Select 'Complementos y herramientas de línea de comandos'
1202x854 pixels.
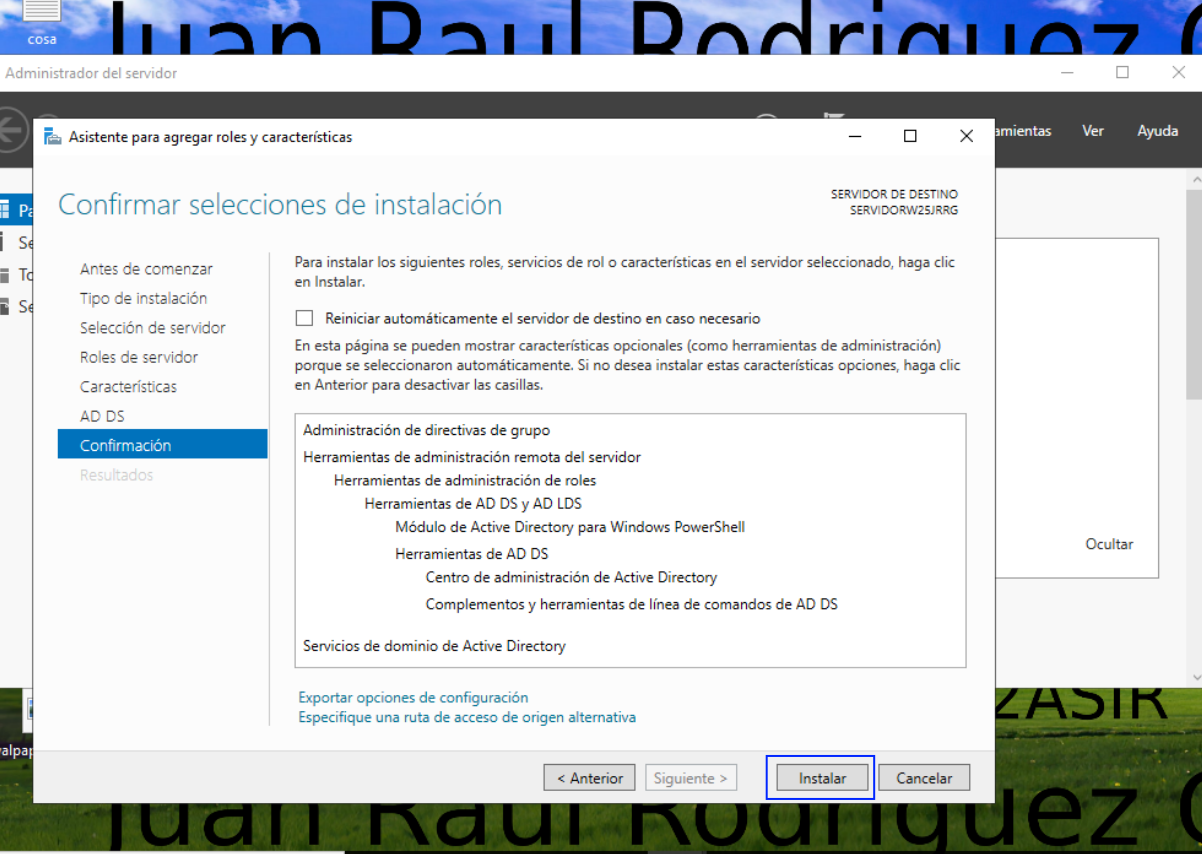[631, 604]
